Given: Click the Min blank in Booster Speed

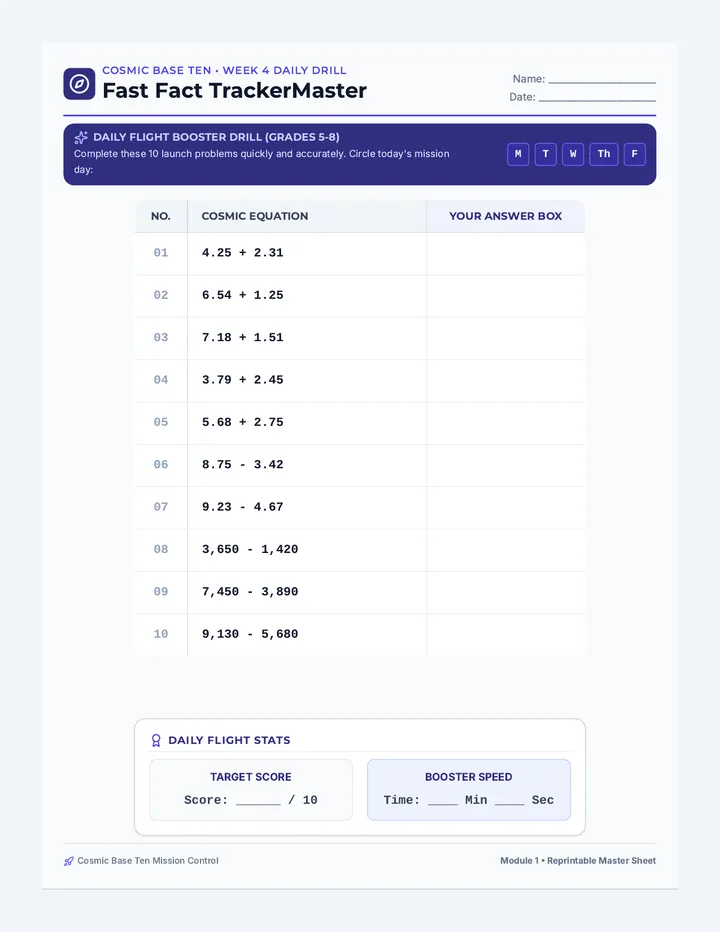Looking at the screenshot, I should click(443, 803).
